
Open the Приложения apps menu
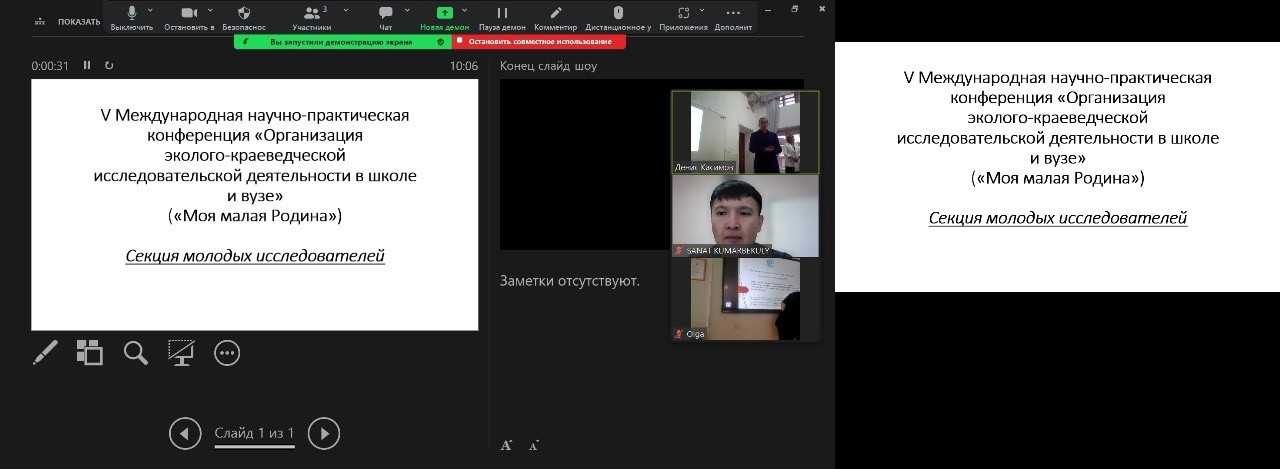coord(684,16)
